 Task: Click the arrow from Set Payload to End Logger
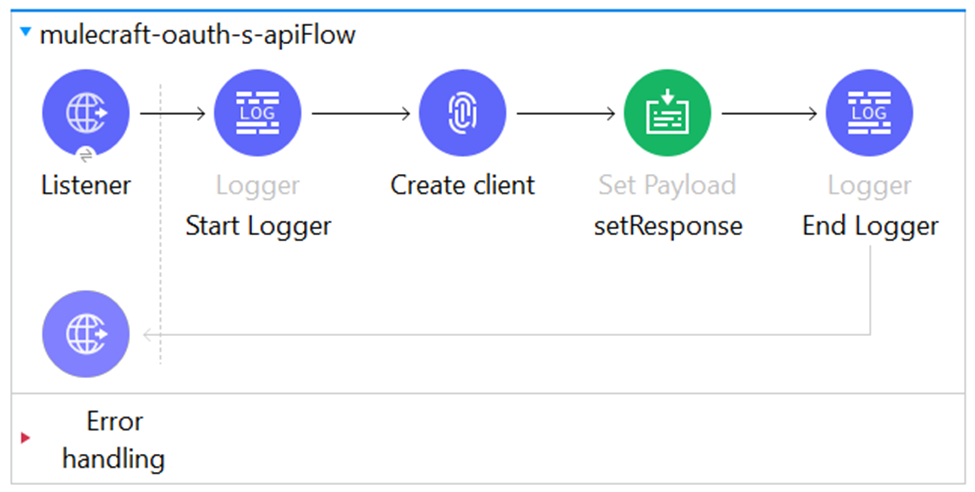click(769, 113)
